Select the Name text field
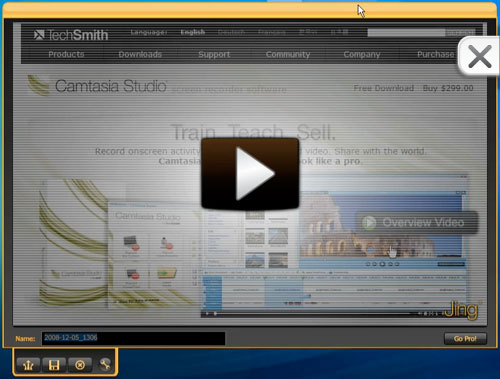The width and height of the screenshot is (500, 379). (133, 338)
